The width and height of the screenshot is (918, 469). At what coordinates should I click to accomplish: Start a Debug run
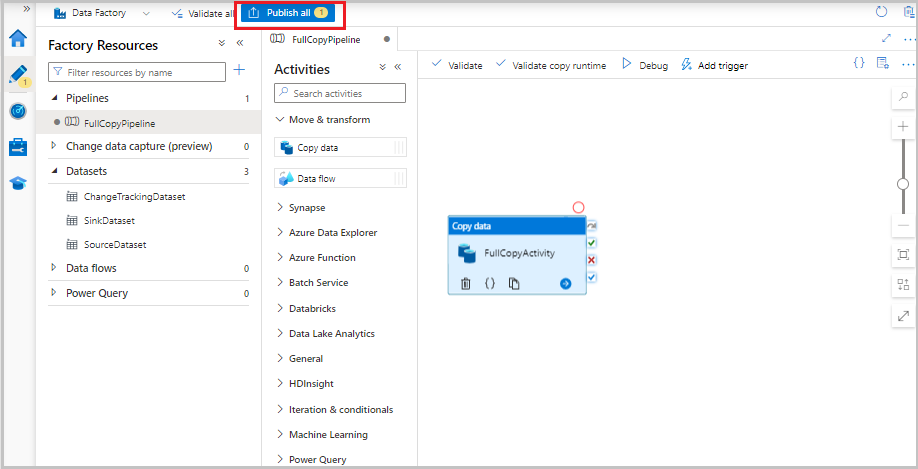coord(645,66)
